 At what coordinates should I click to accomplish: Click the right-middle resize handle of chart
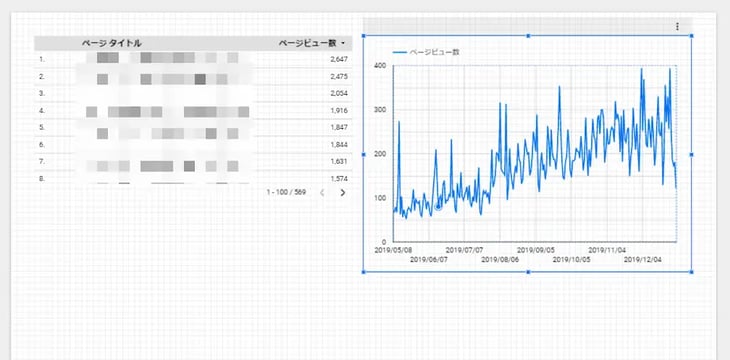[x=691, y=154]
